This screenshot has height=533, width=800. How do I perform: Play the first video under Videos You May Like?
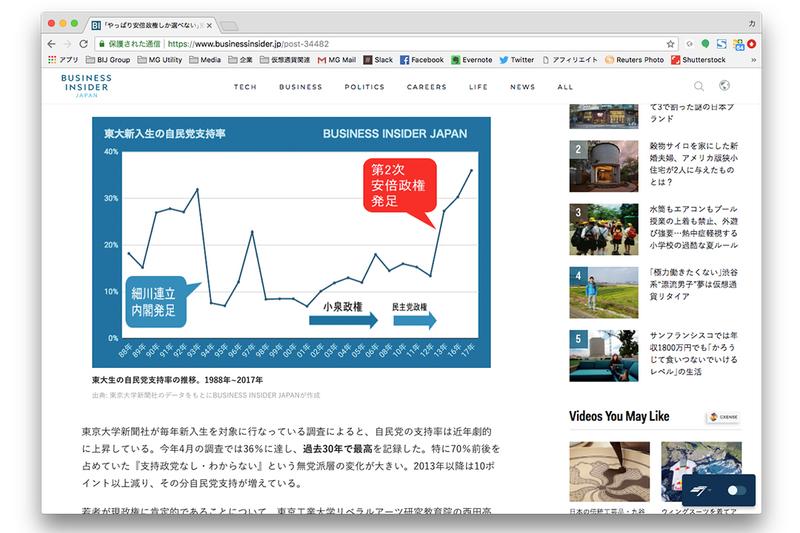pos(610,472)
